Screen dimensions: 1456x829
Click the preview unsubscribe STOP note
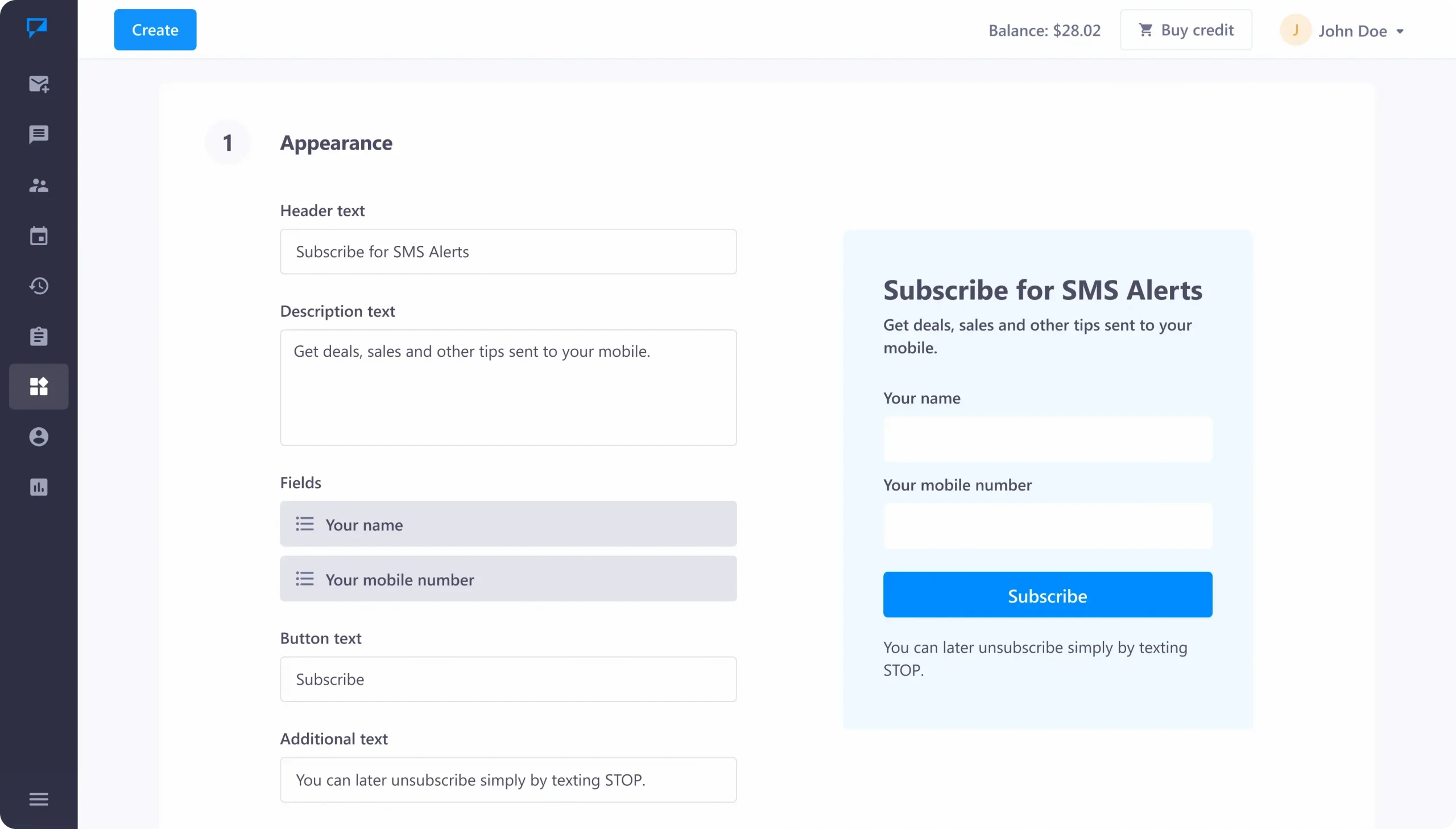pyautogui.click(x=1035, y=659)
